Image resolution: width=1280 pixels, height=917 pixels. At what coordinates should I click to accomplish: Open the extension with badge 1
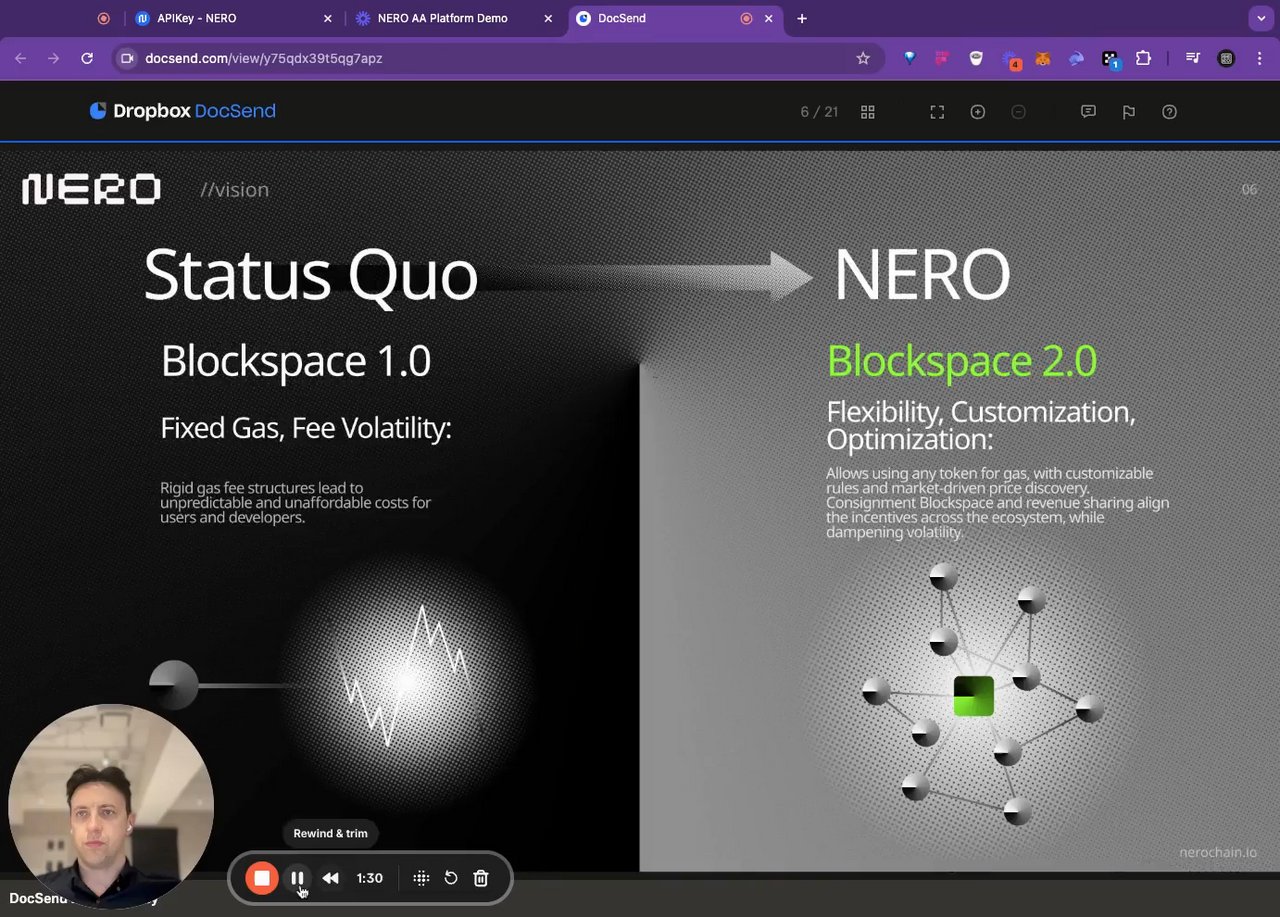coord(1111,59)
